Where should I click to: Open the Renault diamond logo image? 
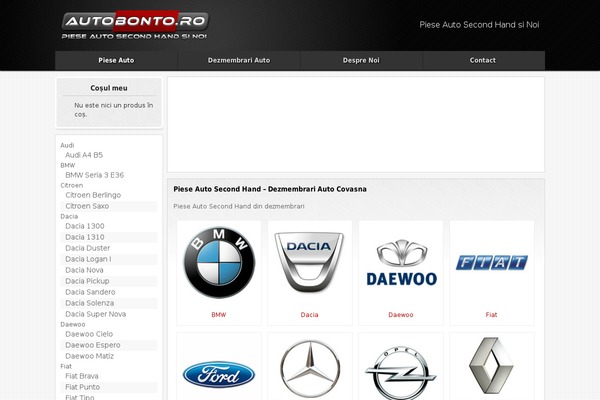(x=491, y=366)
